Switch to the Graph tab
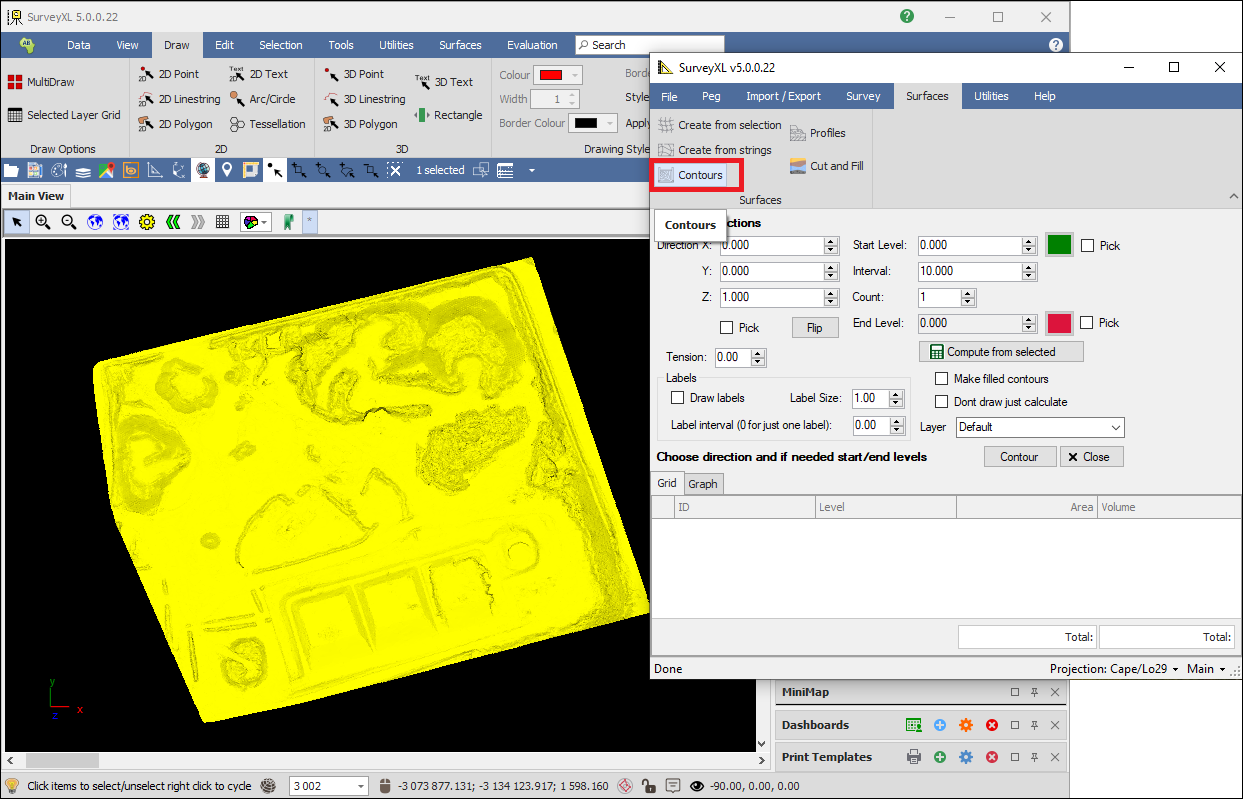 click(703, 484)
